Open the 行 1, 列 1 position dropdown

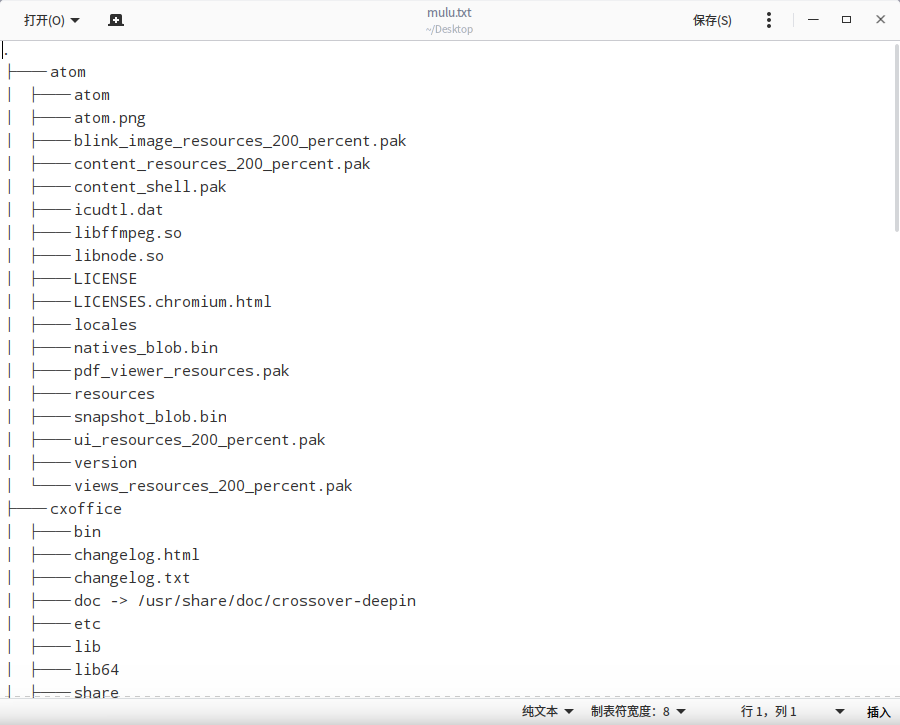pos(792,712)
